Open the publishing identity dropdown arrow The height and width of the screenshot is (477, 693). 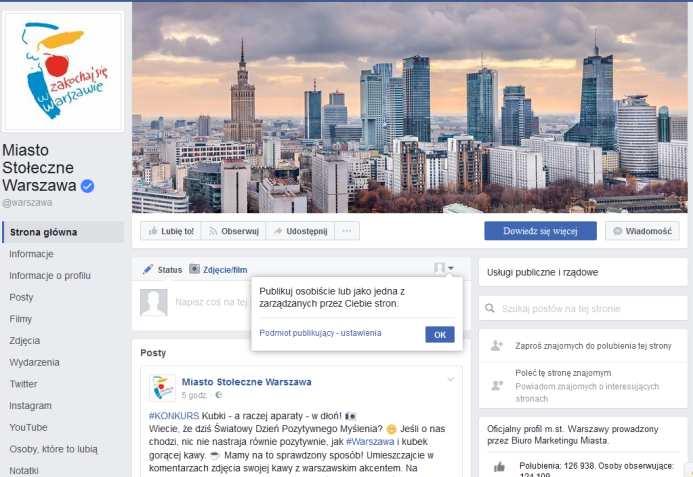(x=450, y=268)
